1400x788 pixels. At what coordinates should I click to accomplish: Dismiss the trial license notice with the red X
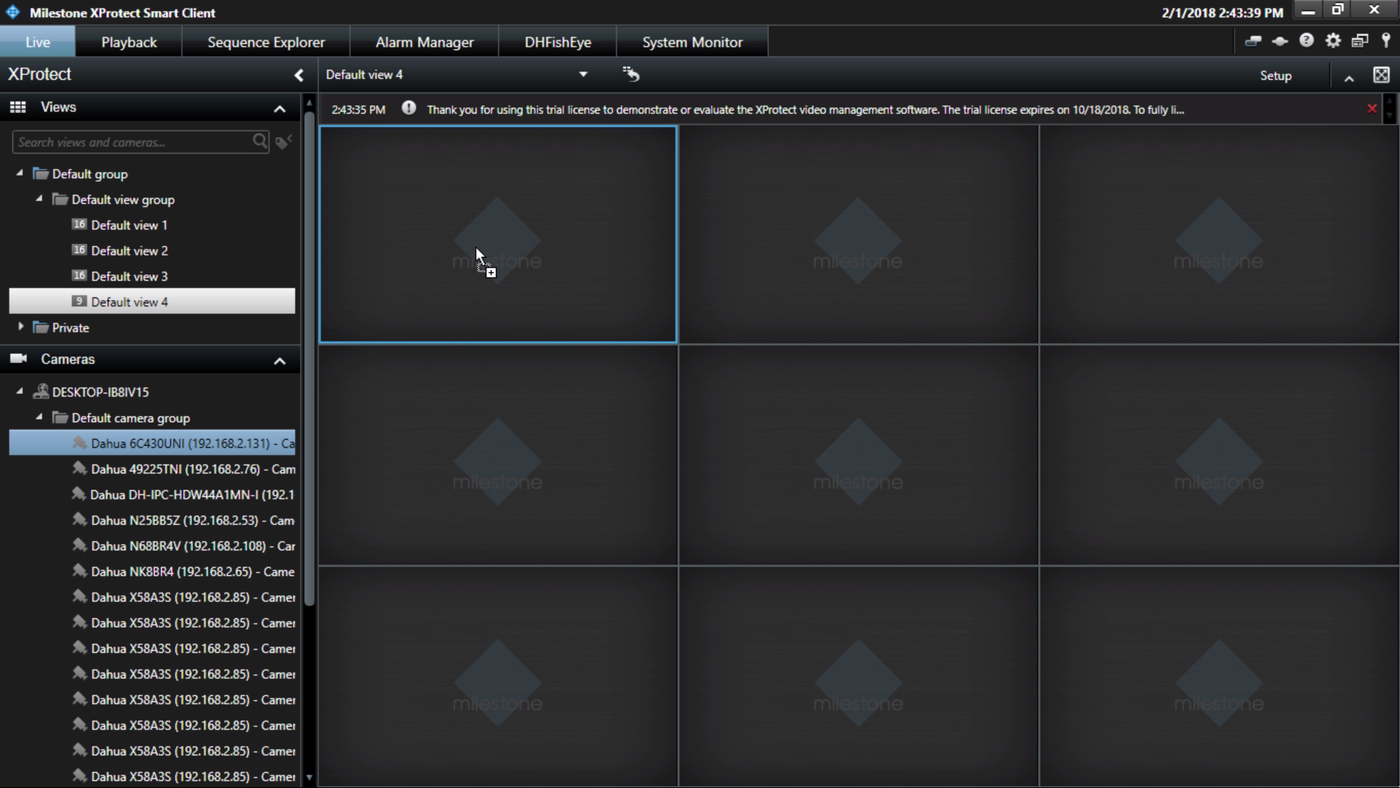click(1372, 108)
